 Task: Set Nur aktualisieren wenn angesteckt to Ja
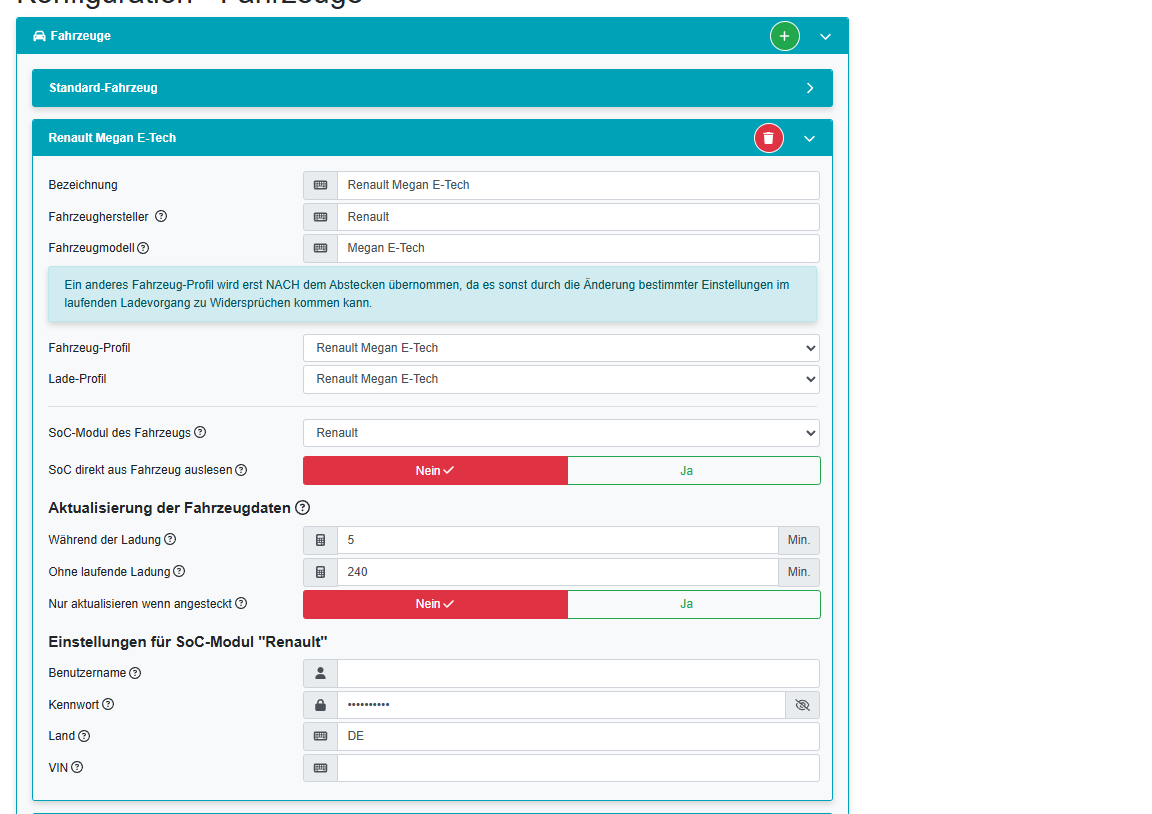(x=694, y=604)
